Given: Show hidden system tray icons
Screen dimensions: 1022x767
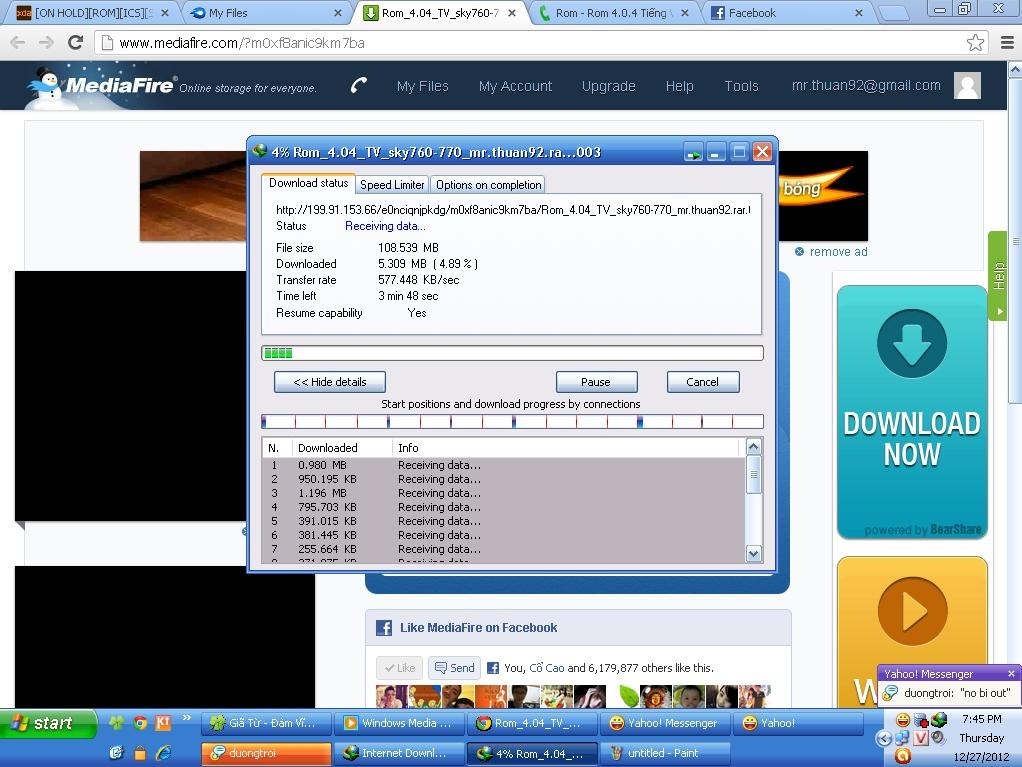Looking at the screenshot, I should tap(884, 738).
